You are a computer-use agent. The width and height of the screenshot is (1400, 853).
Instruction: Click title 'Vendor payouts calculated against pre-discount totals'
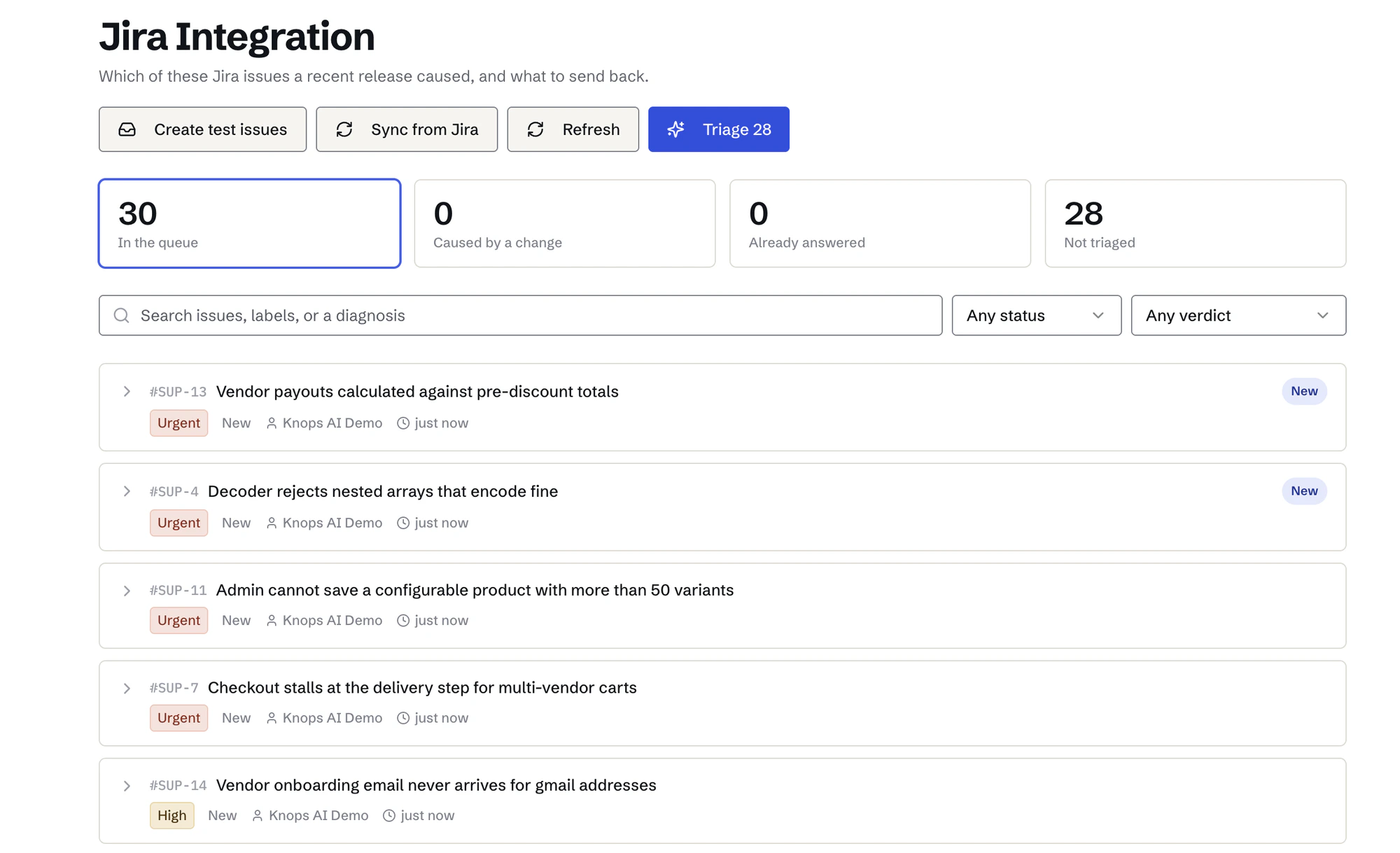[417, 392]
